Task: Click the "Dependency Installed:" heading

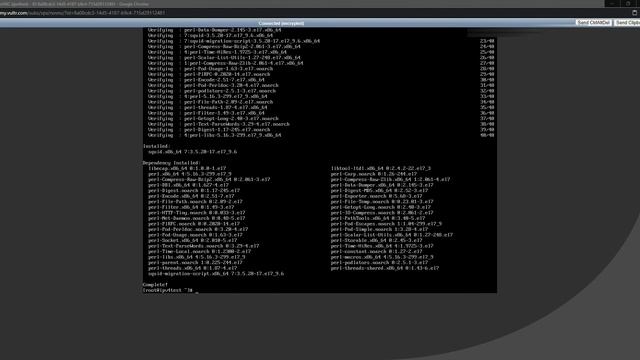Action: pyautogui.click(x=171, y=163)
